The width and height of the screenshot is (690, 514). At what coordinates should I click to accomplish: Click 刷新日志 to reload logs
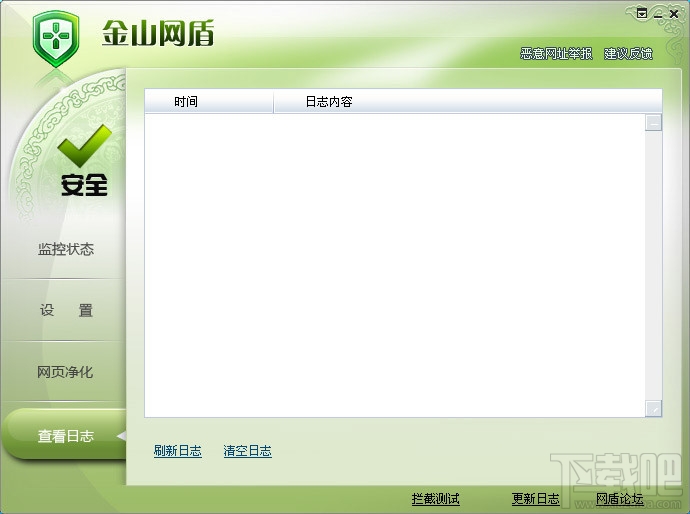point(178,451)
